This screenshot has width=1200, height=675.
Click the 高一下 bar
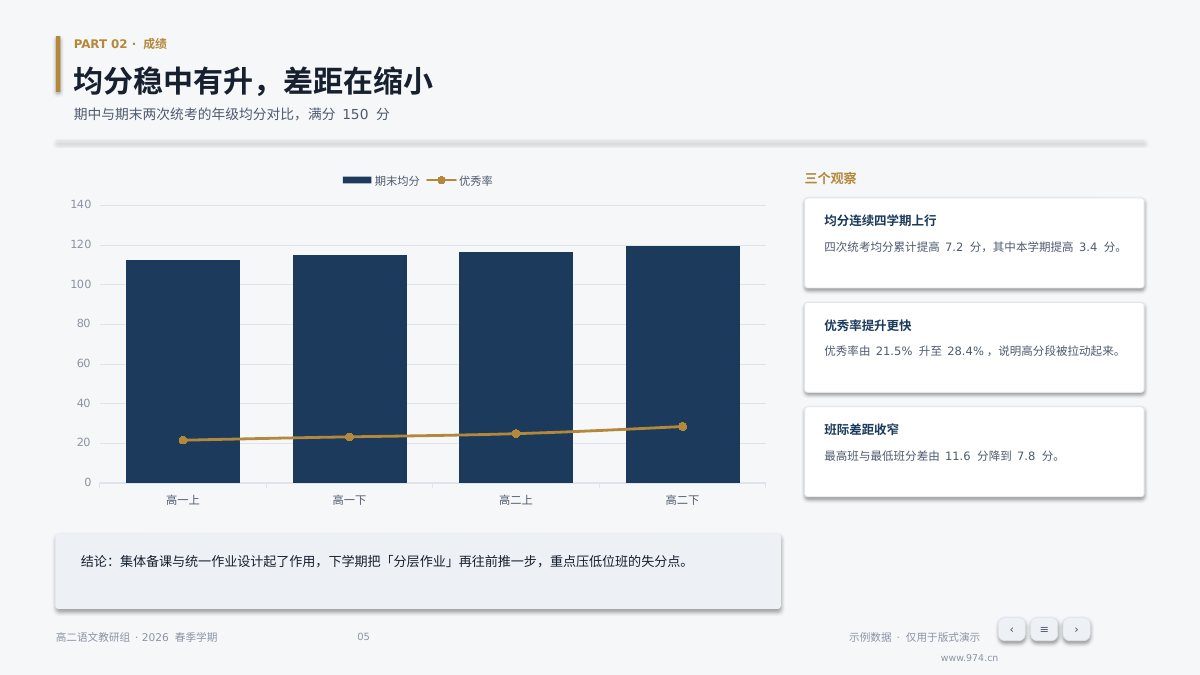pyautogui.click(x=349, y=369)
